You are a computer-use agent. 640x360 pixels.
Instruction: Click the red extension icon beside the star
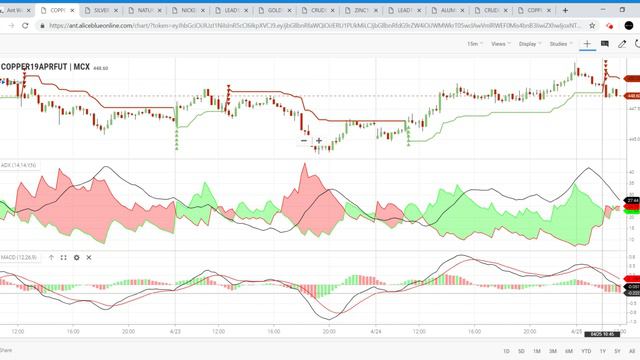tap(609, 26)
